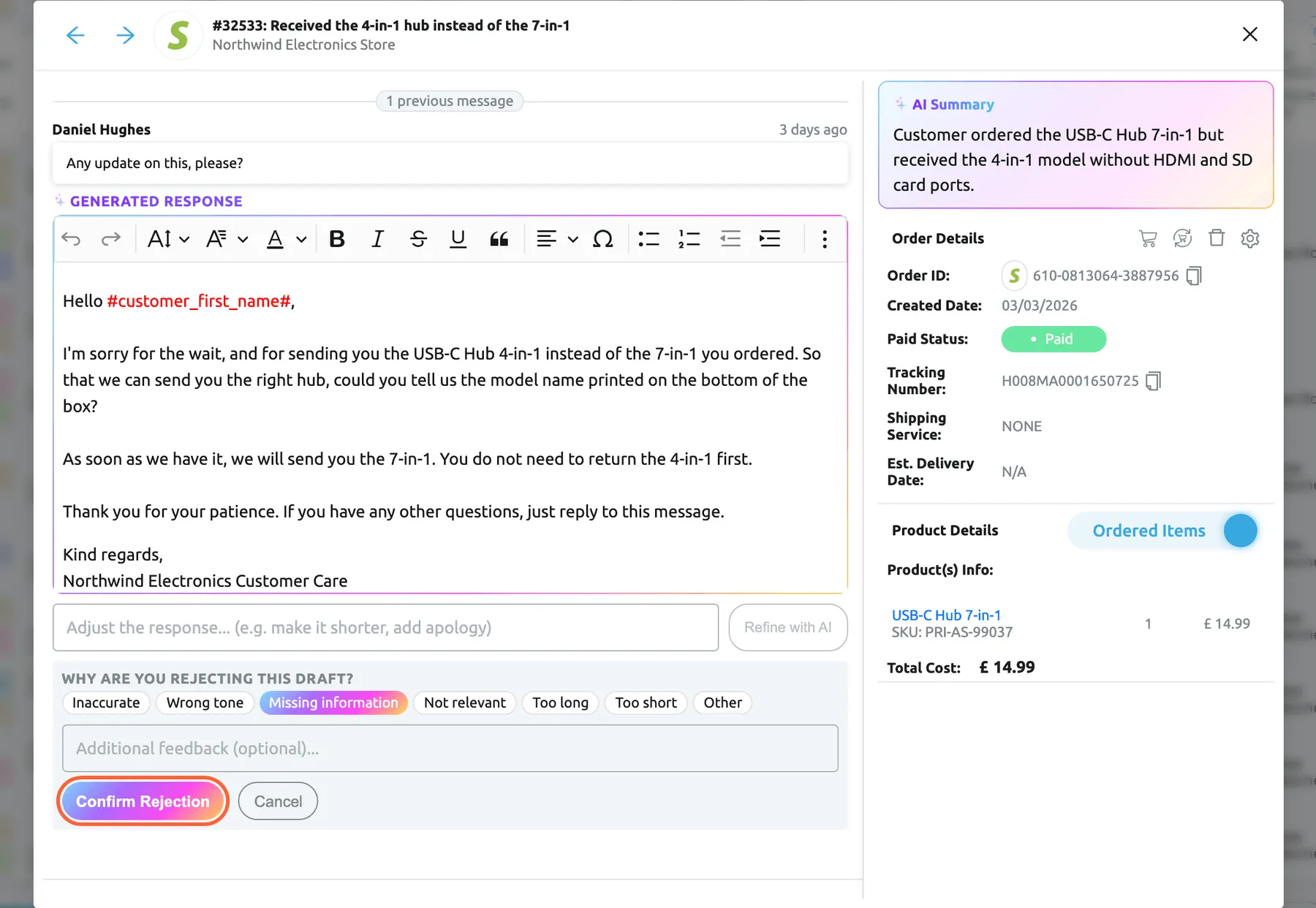Select Too short rejection reason
The image size is (1316, 908).
coord(646,703)
